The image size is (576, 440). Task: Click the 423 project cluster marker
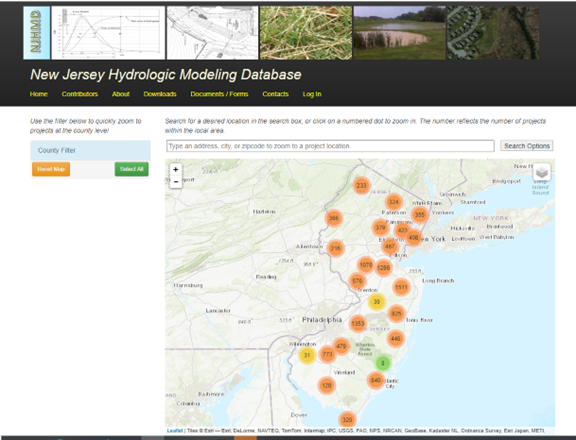pyautogui.click(x=402, y=230)
